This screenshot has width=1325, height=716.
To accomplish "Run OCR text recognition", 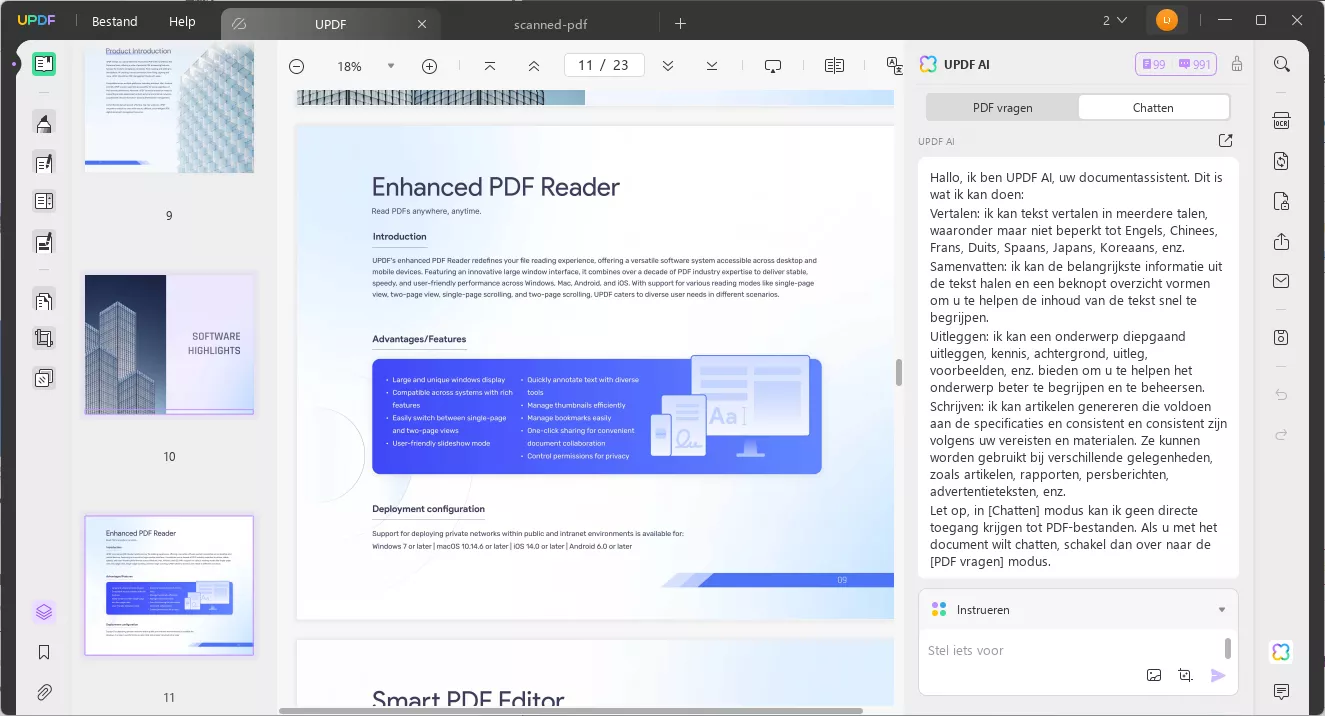I will 1282,121.
